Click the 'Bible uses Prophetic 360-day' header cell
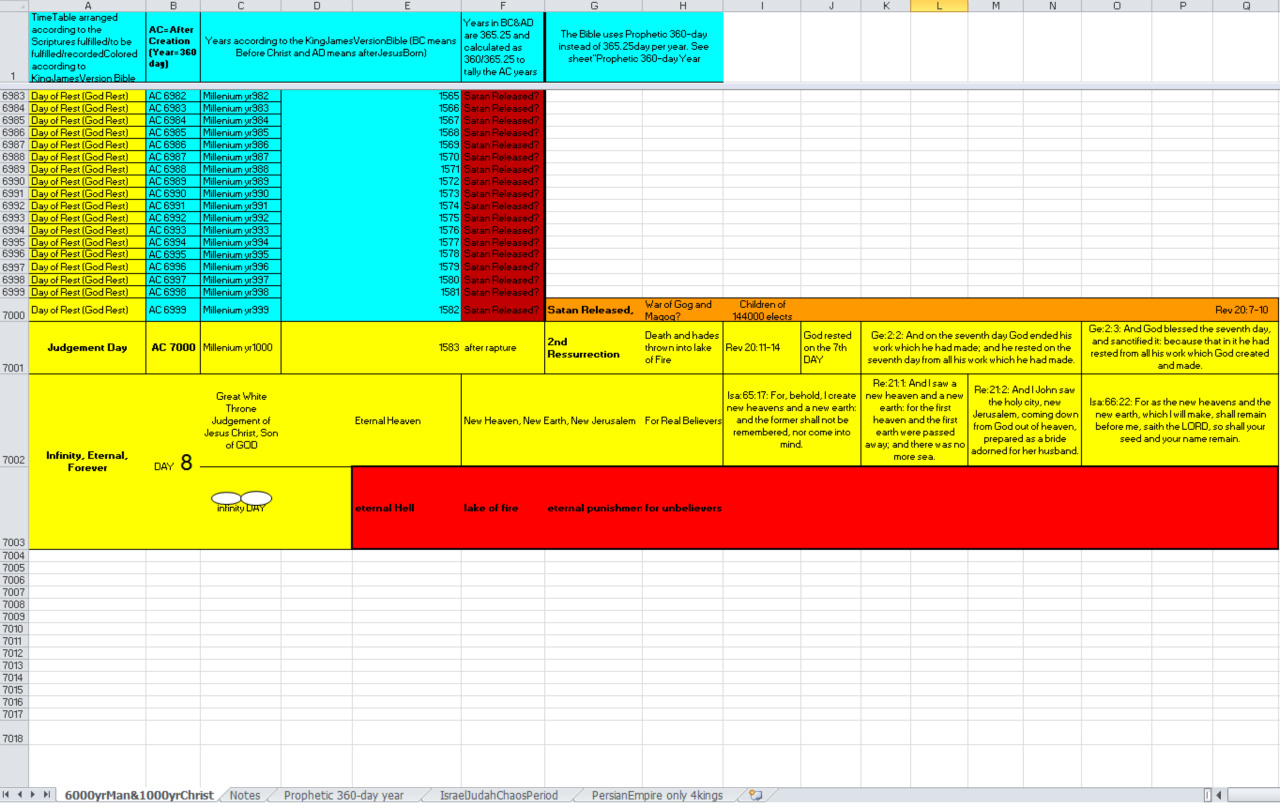The image size is (1280, 807). [x=634, y=47]
